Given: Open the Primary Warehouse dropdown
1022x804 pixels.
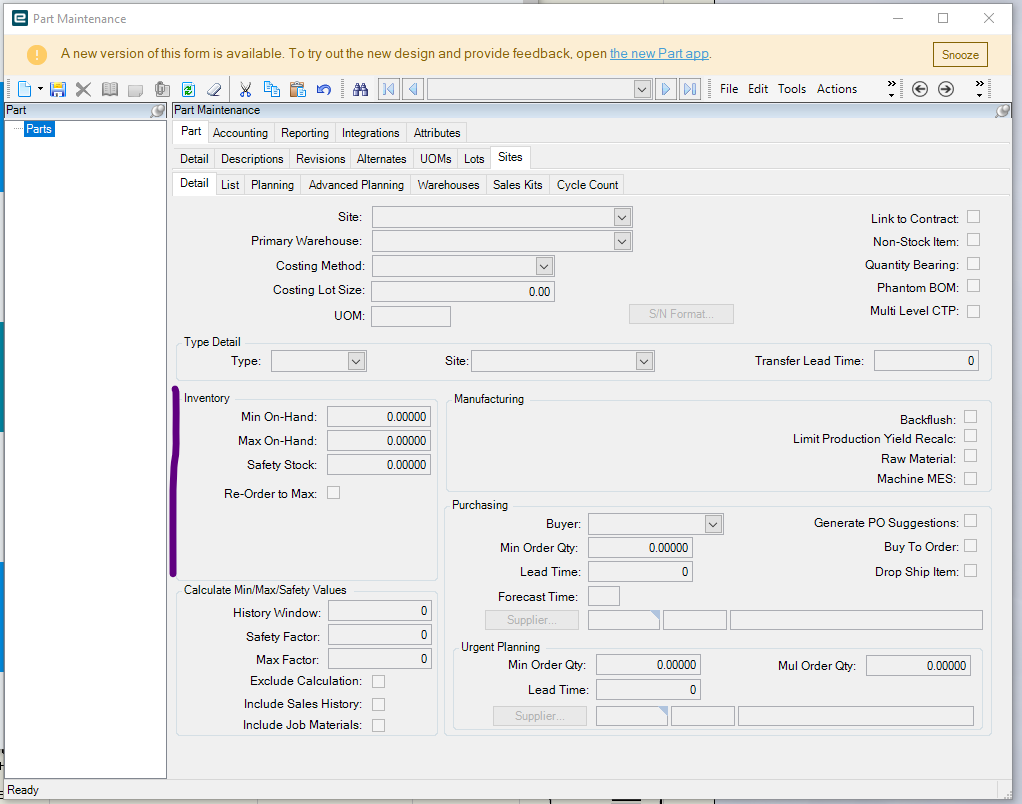Looking at the screenshot, I should click(622, 241).
